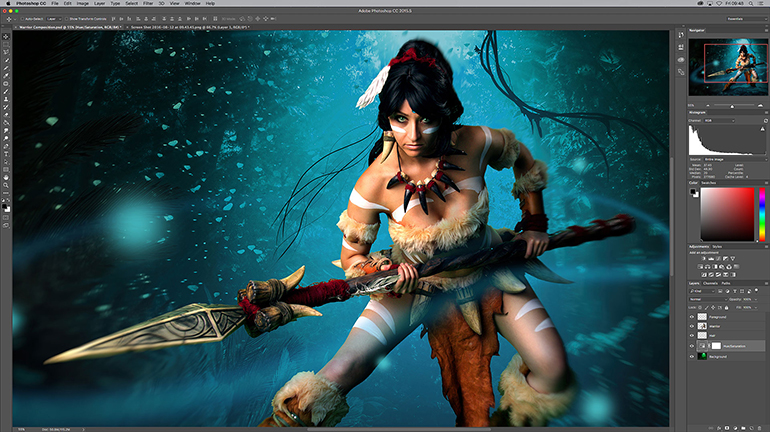Switch to the Swatches tab
The height and width of the screenshot is (432, 770).
[x=708, y=183]
